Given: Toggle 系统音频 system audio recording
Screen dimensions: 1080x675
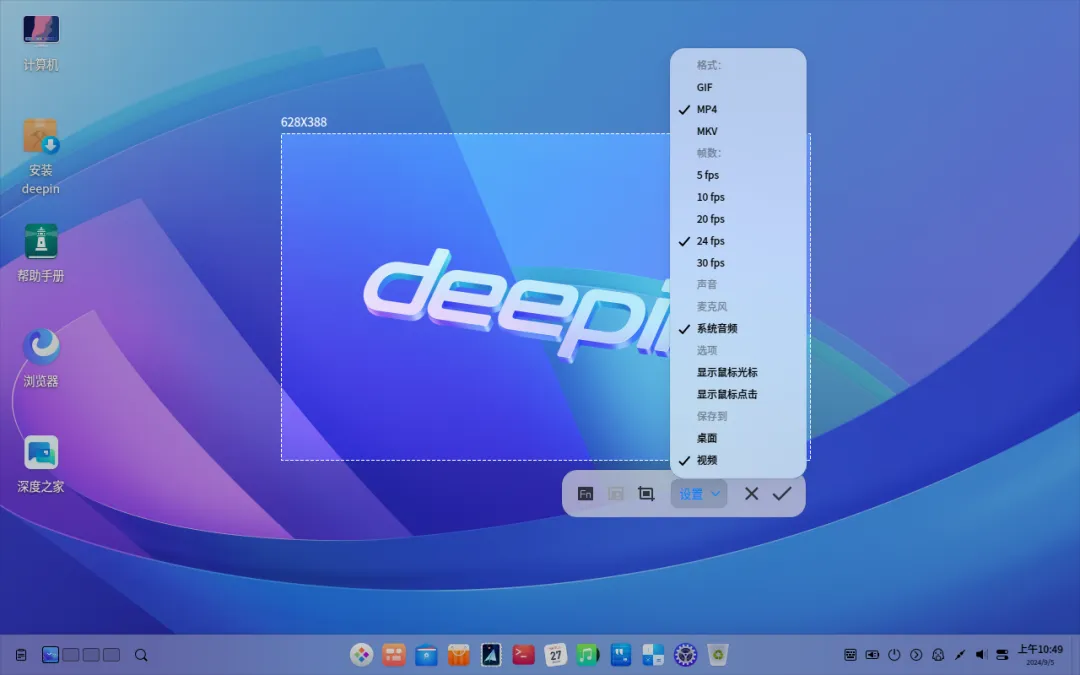Looking at the screenshot, I should (738, 329).
